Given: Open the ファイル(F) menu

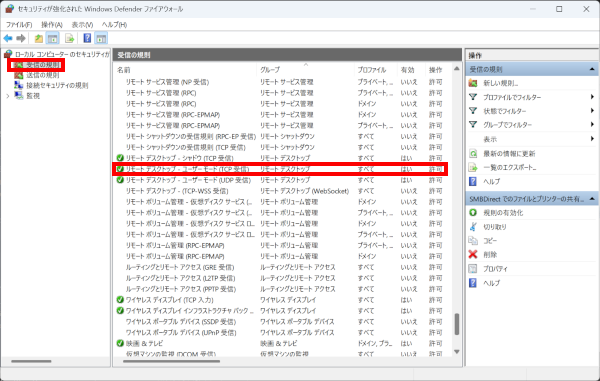Looking at the screenshot, I should 19,24.
